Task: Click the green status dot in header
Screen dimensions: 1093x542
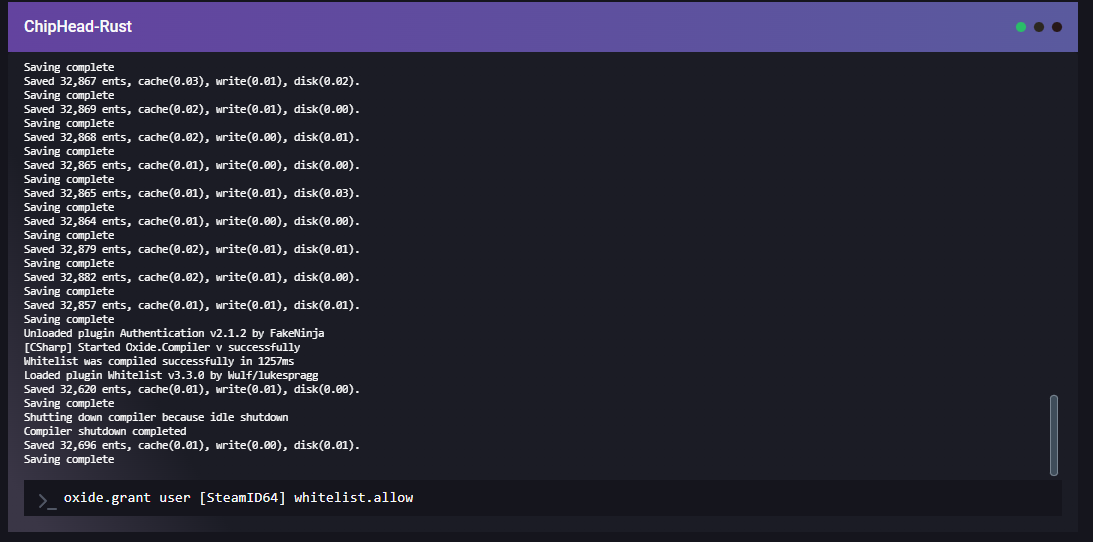Action: coord(1021,27)
